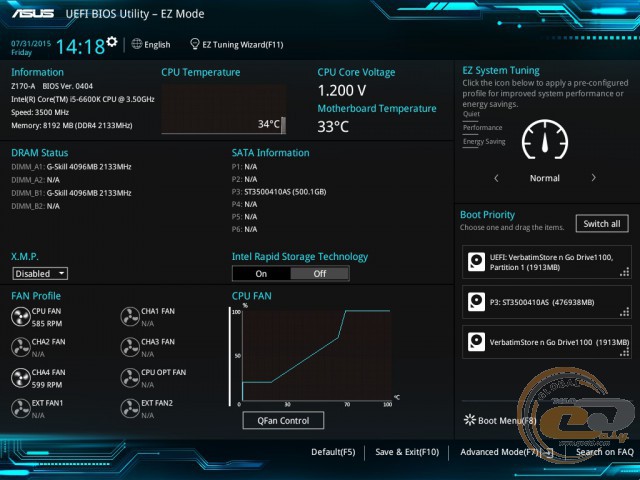Grab drag handle on P3 ST3500410AS entry
This screenshot has height=480, width=640.
pos(624,312)
